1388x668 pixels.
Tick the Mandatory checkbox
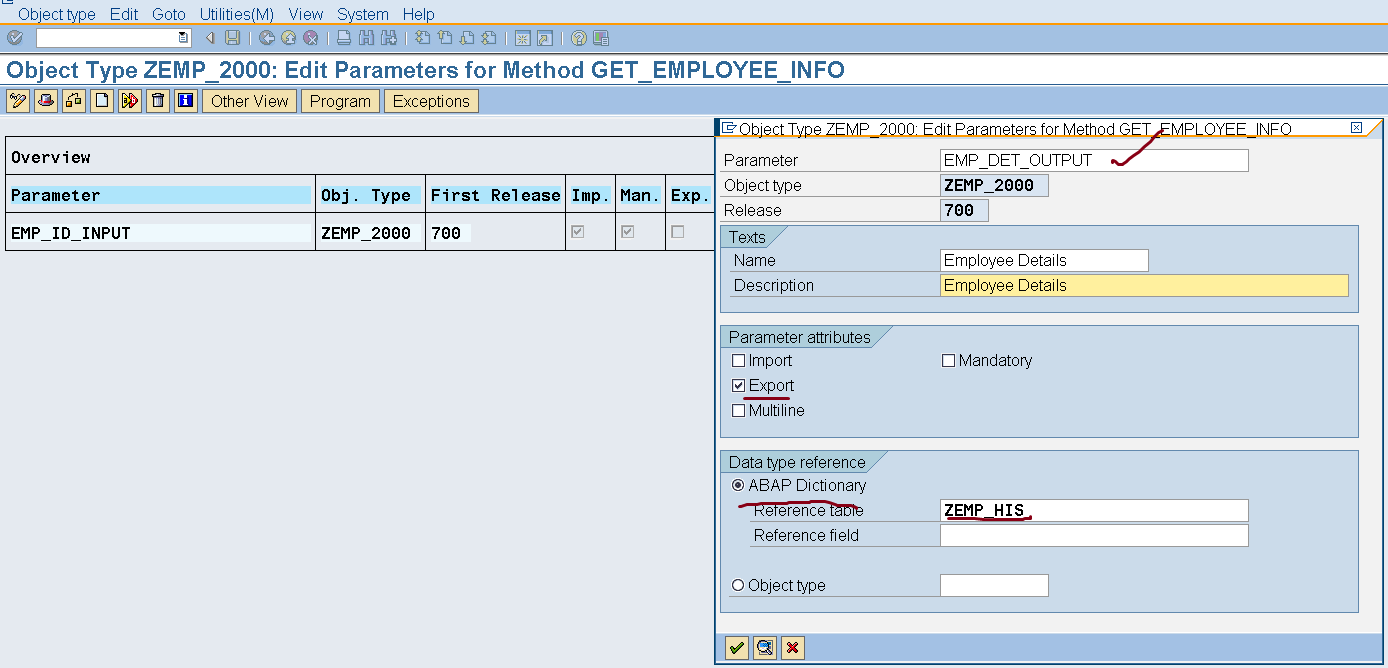click(949, 361)
